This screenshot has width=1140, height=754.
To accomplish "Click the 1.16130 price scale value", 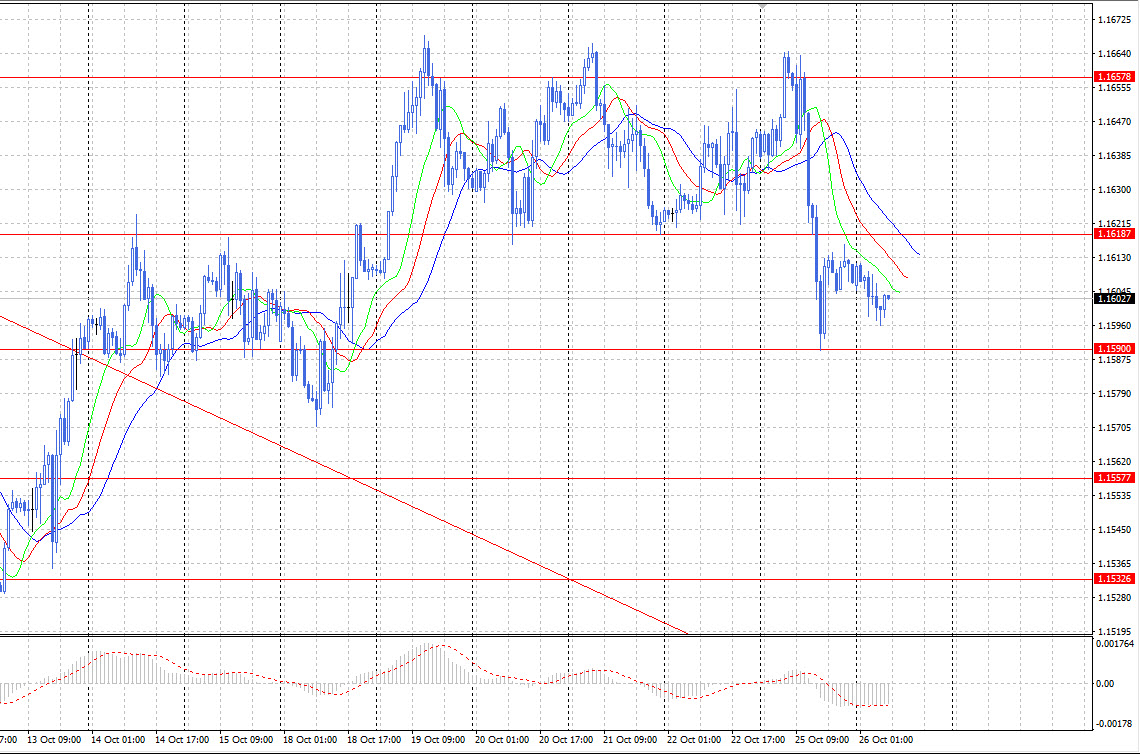I will click(1114, 257).
